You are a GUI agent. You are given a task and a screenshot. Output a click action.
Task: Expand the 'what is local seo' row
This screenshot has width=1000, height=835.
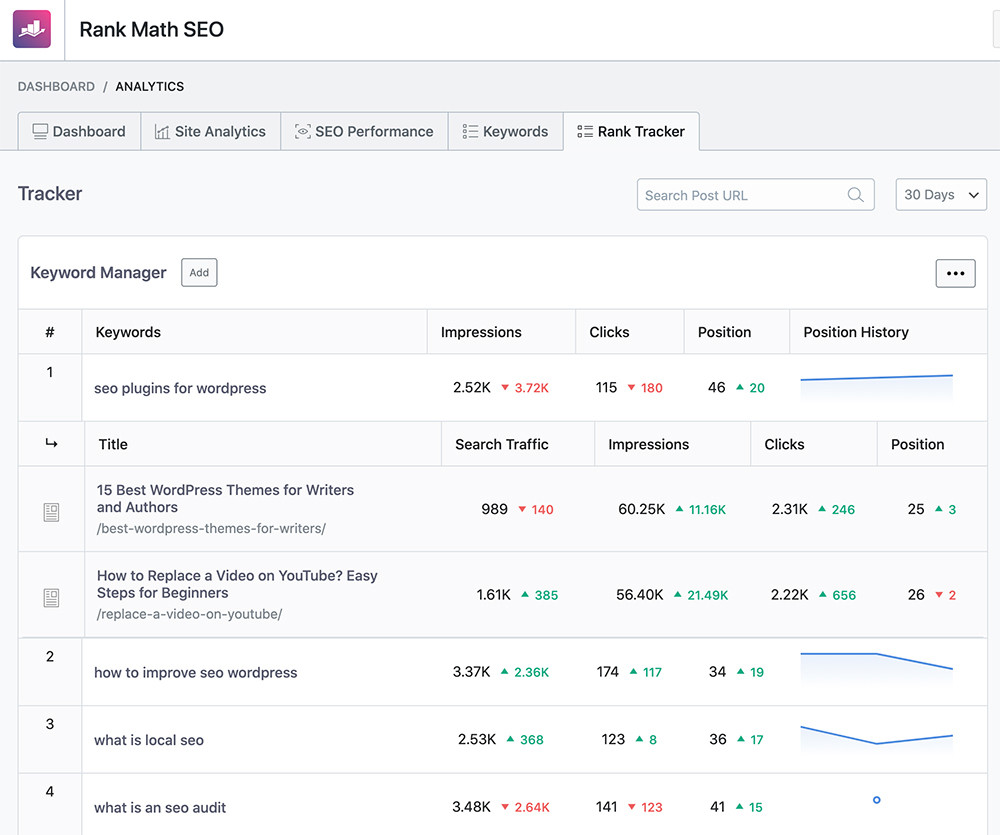pyautogui.click(x=149, y=741)
